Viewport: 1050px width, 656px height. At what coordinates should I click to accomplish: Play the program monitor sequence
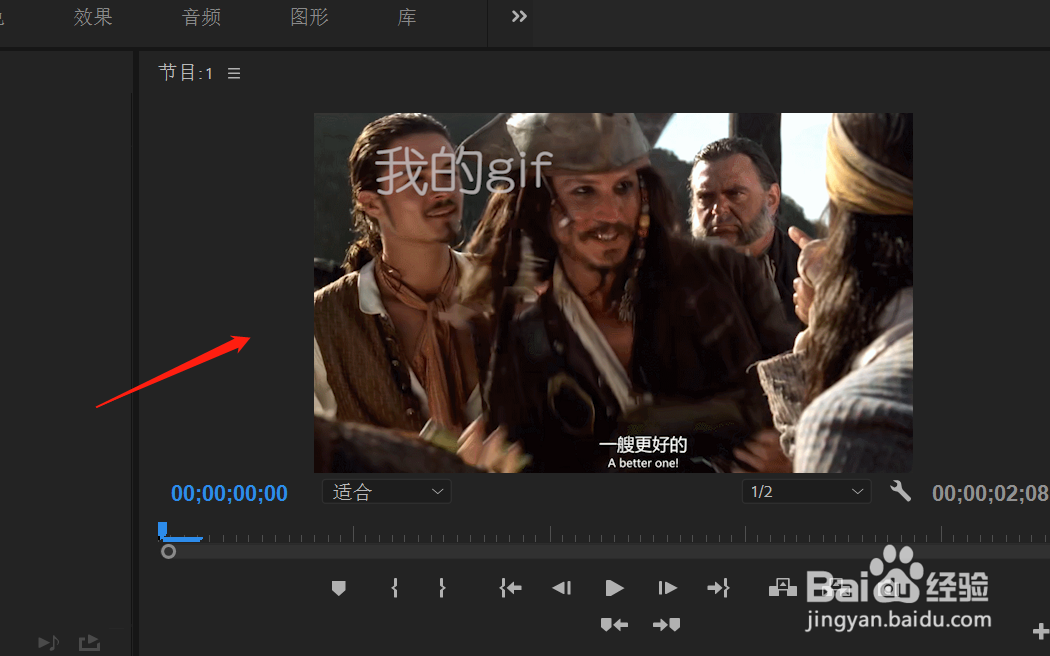point(614,588)
